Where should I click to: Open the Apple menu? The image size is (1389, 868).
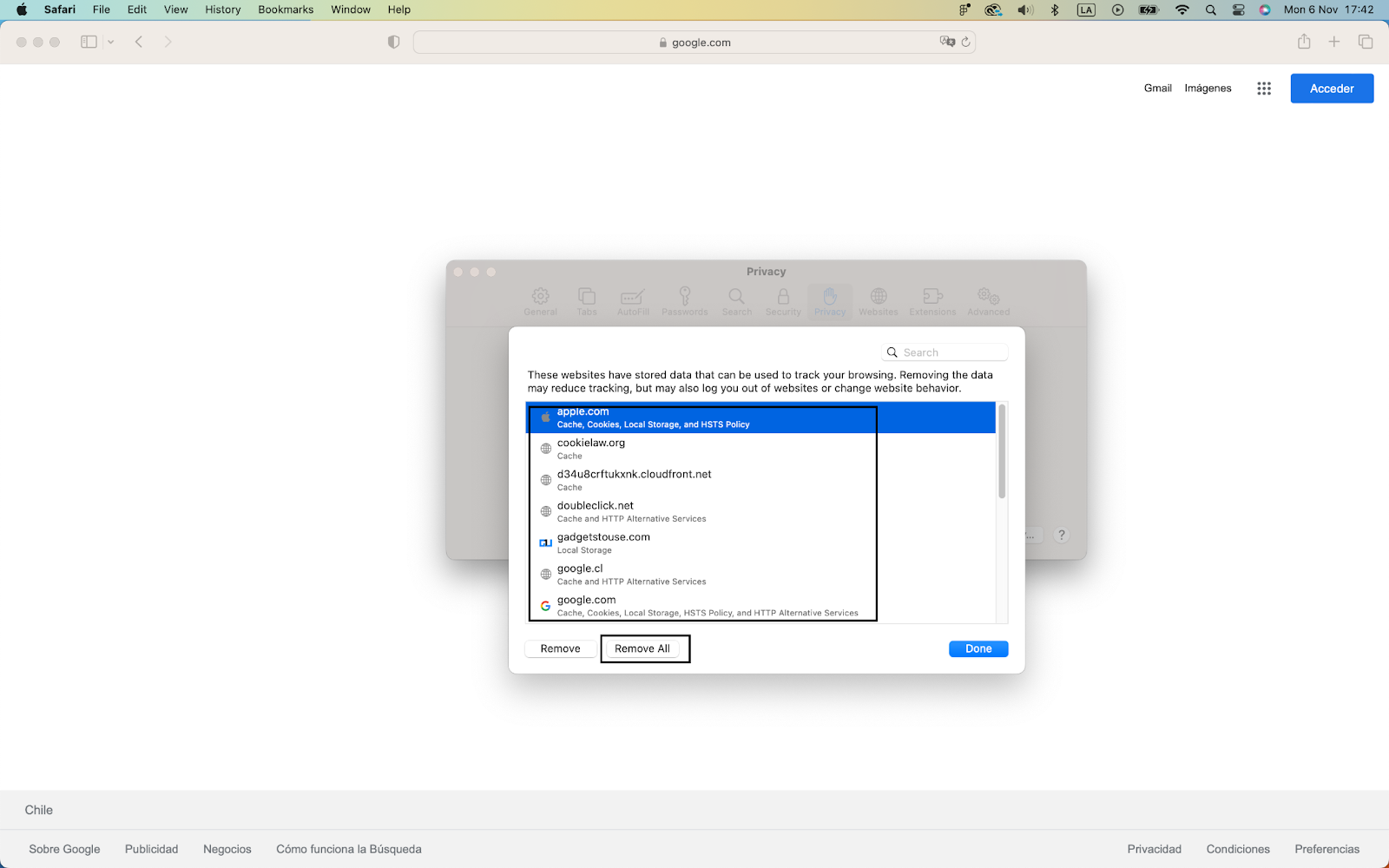[x=22, y=10]
